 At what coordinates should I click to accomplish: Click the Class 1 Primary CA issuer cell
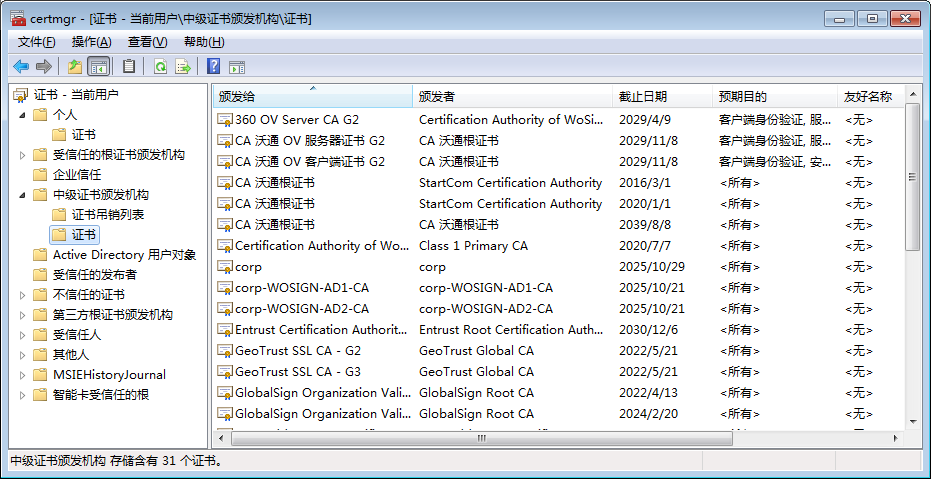[x=473, y=246]
